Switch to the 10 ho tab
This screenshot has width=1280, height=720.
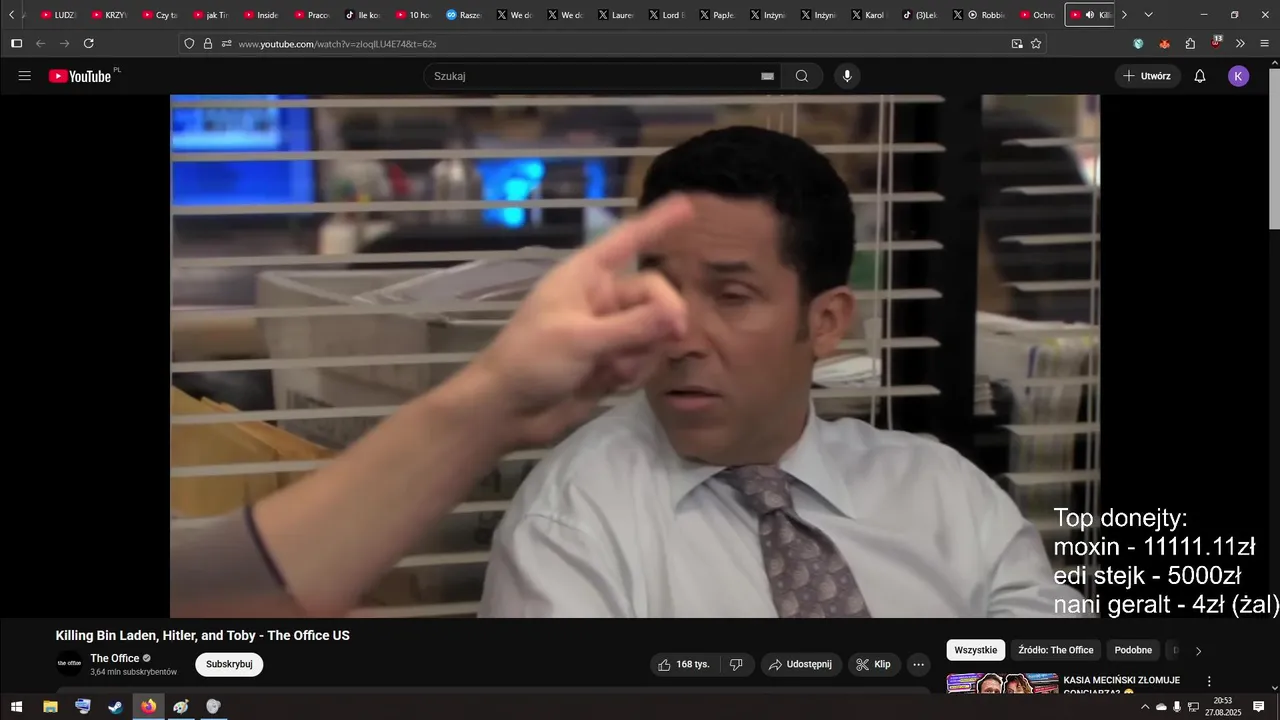(413, 15)
